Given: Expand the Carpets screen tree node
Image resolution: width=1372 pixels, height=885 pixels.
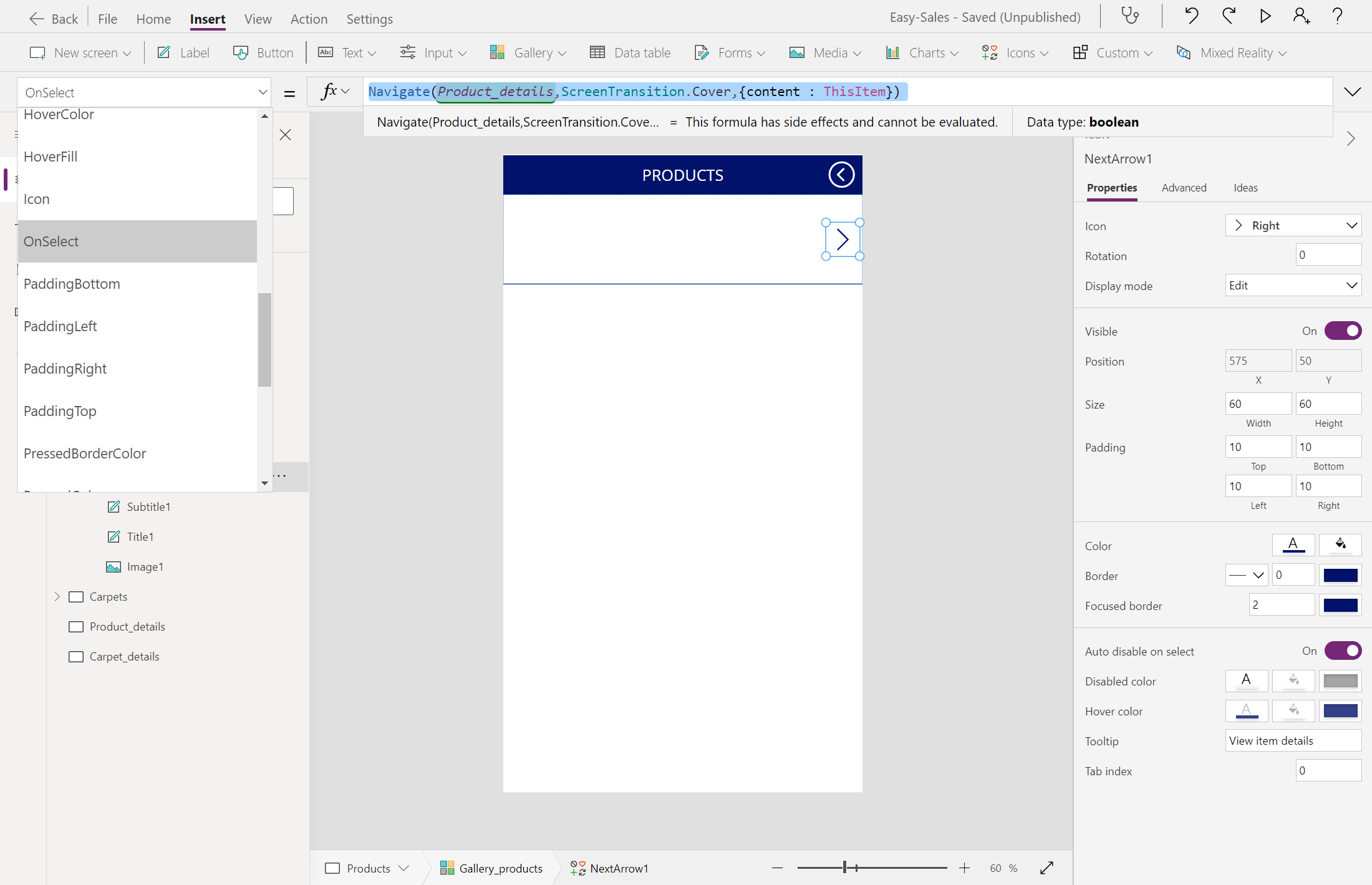Looking at the screenshot, I should coord(57,596).
